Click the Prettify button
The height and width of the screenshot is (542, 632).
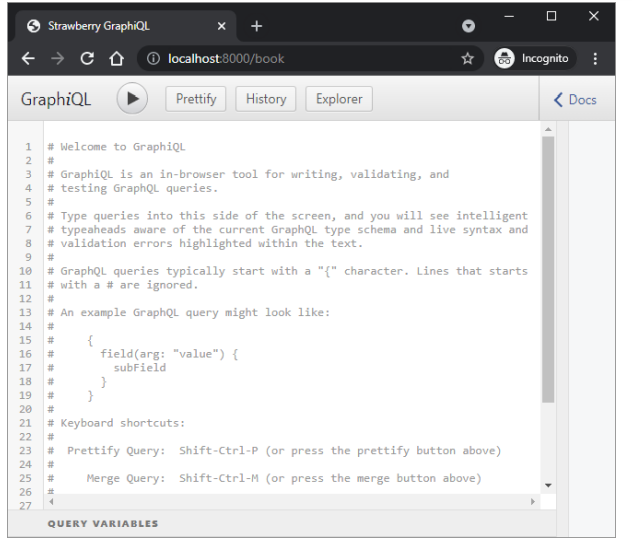pos(196,99)
